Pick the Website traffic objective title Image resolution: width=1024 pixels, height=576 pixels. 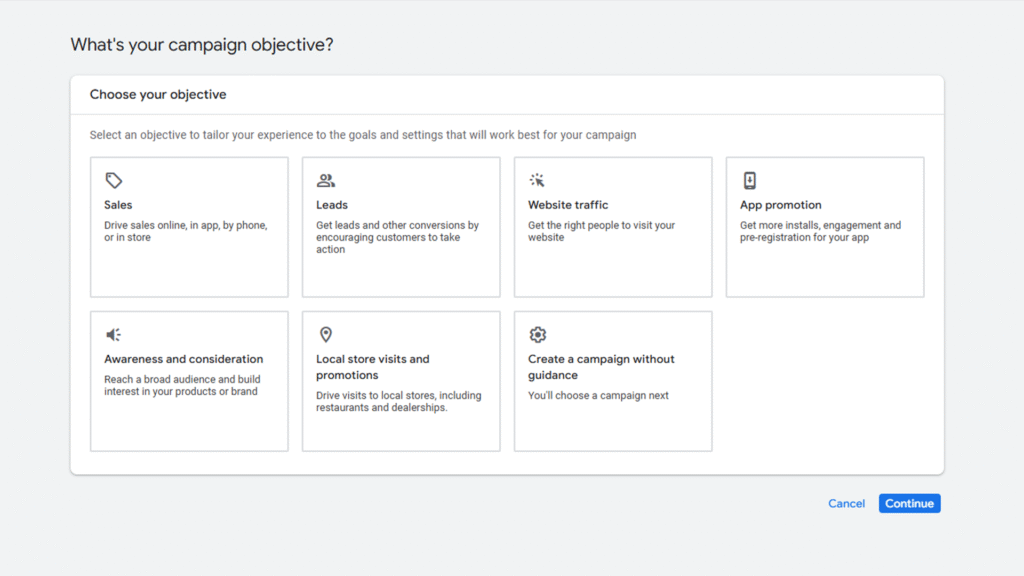point(568,205)
